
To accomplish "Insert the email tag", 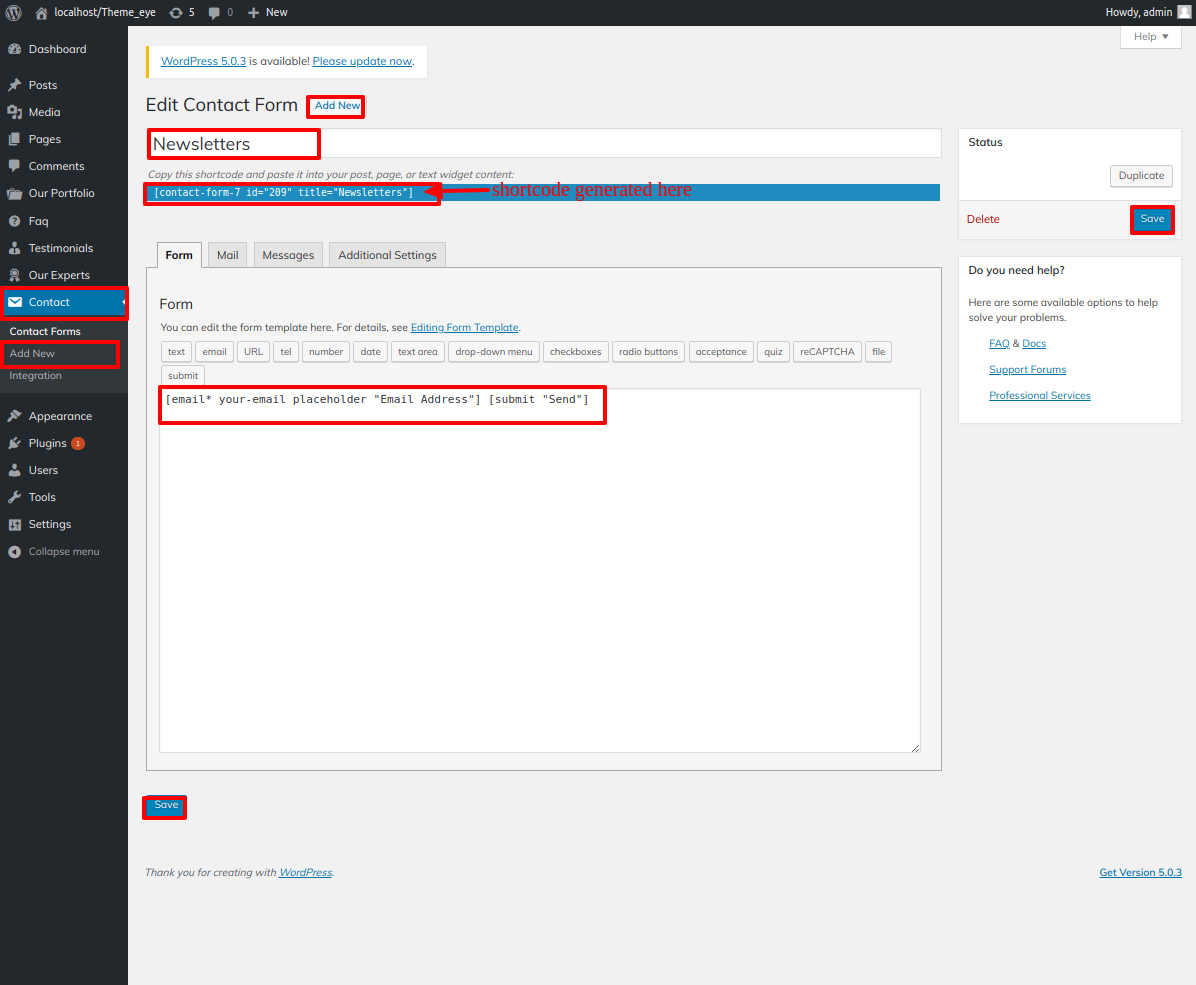I will tap(214, 352).
